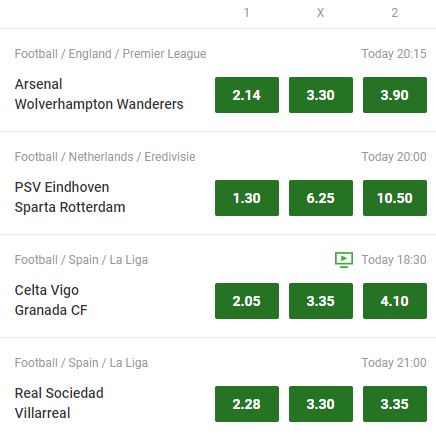Pick draw odds 3.35 for Celta Vigo match
This screenshot has width=436, height=440.
point(321,301)
